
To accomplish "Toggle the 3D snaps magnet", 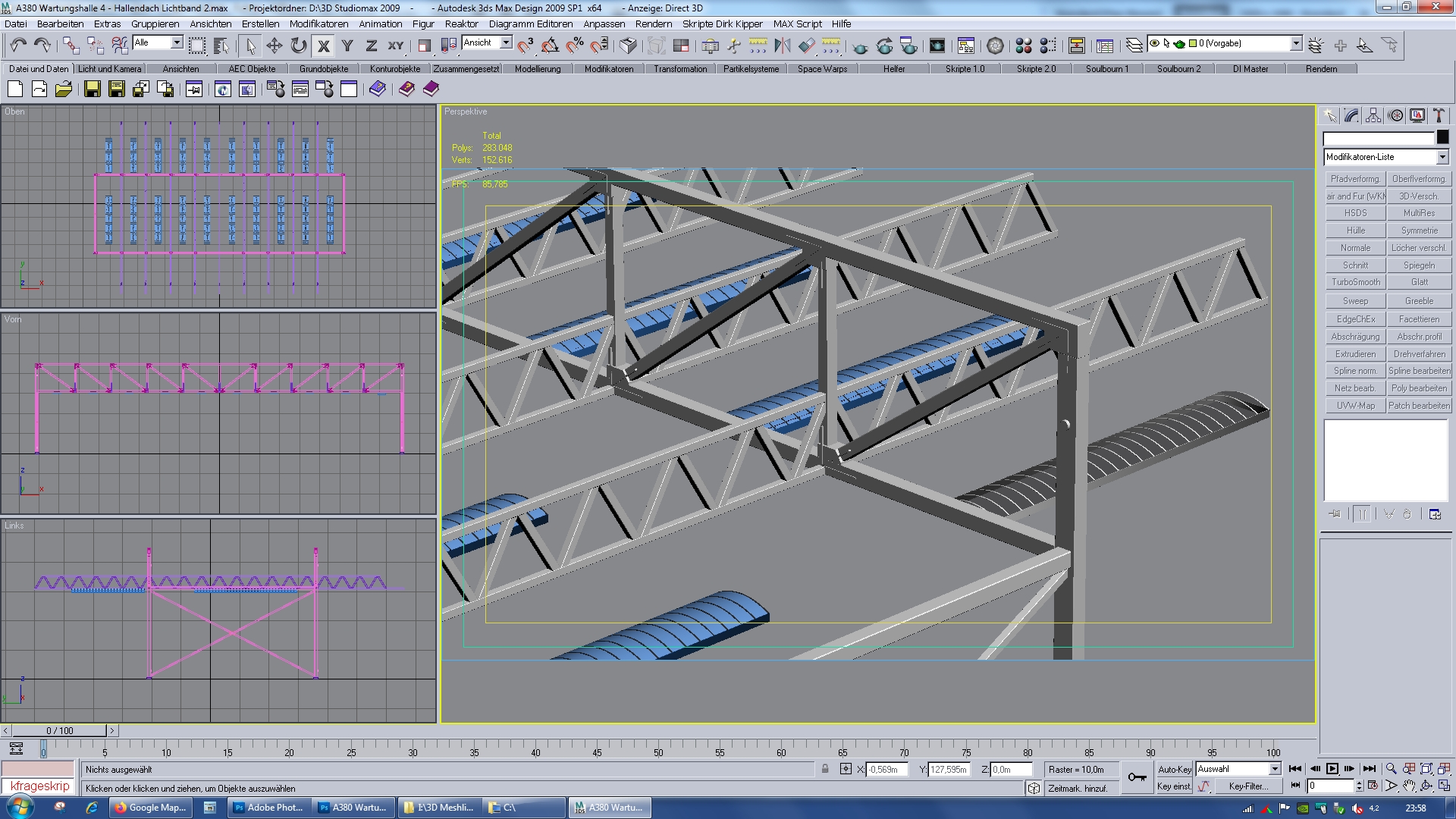I will click(x=525, y=45).
